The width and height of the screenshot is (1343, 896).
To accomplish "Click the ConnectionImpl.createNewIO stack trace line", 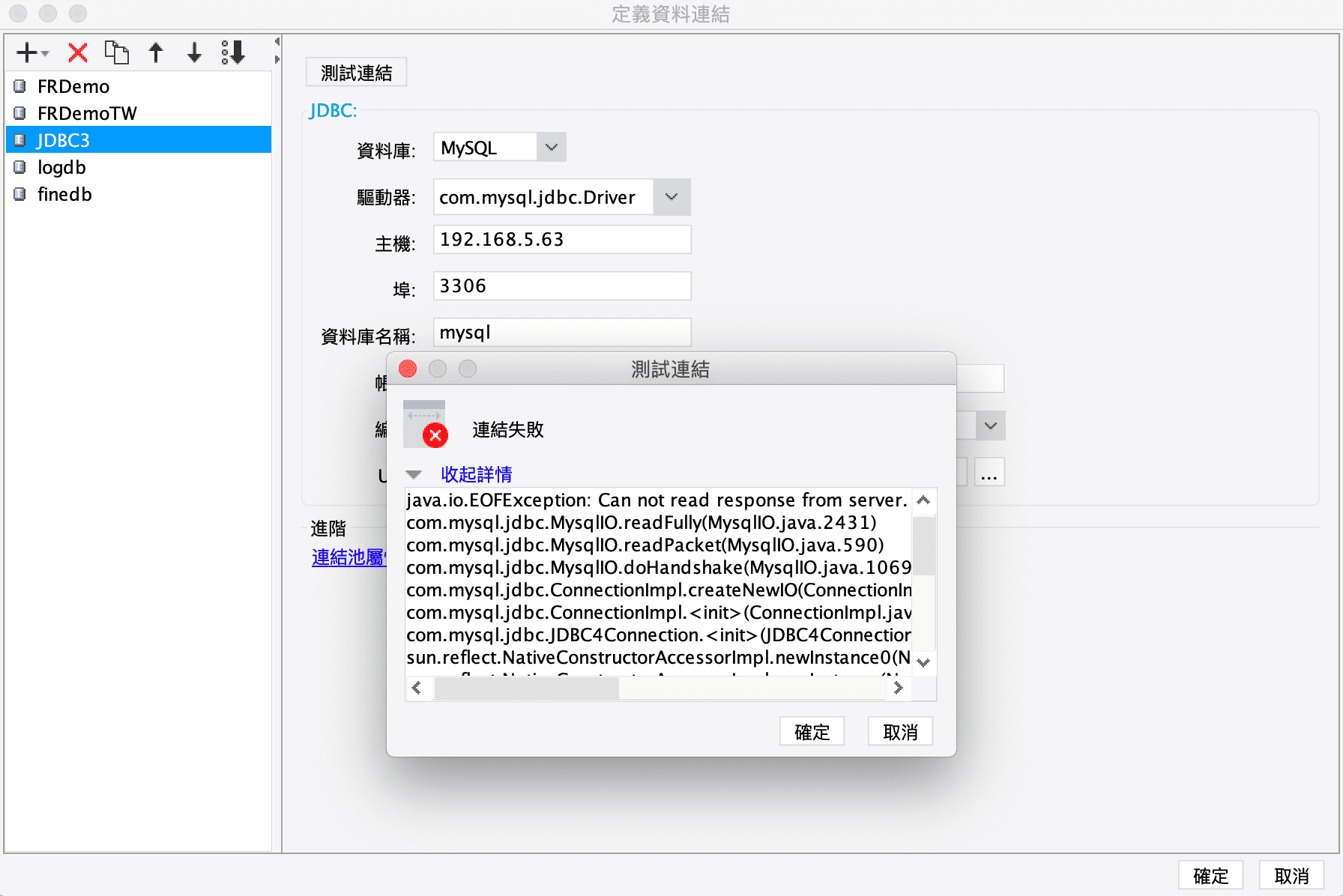I will tap(659, 590).
